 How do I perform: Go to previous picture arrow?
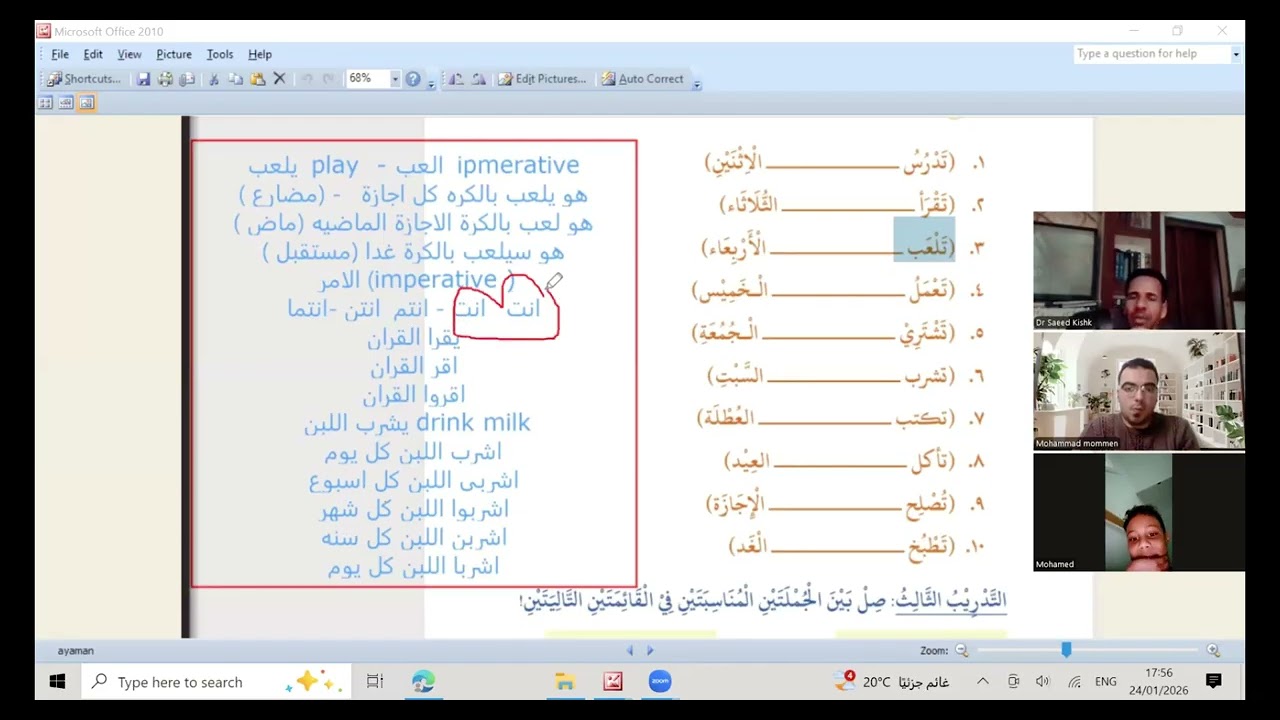click(630, 650)
